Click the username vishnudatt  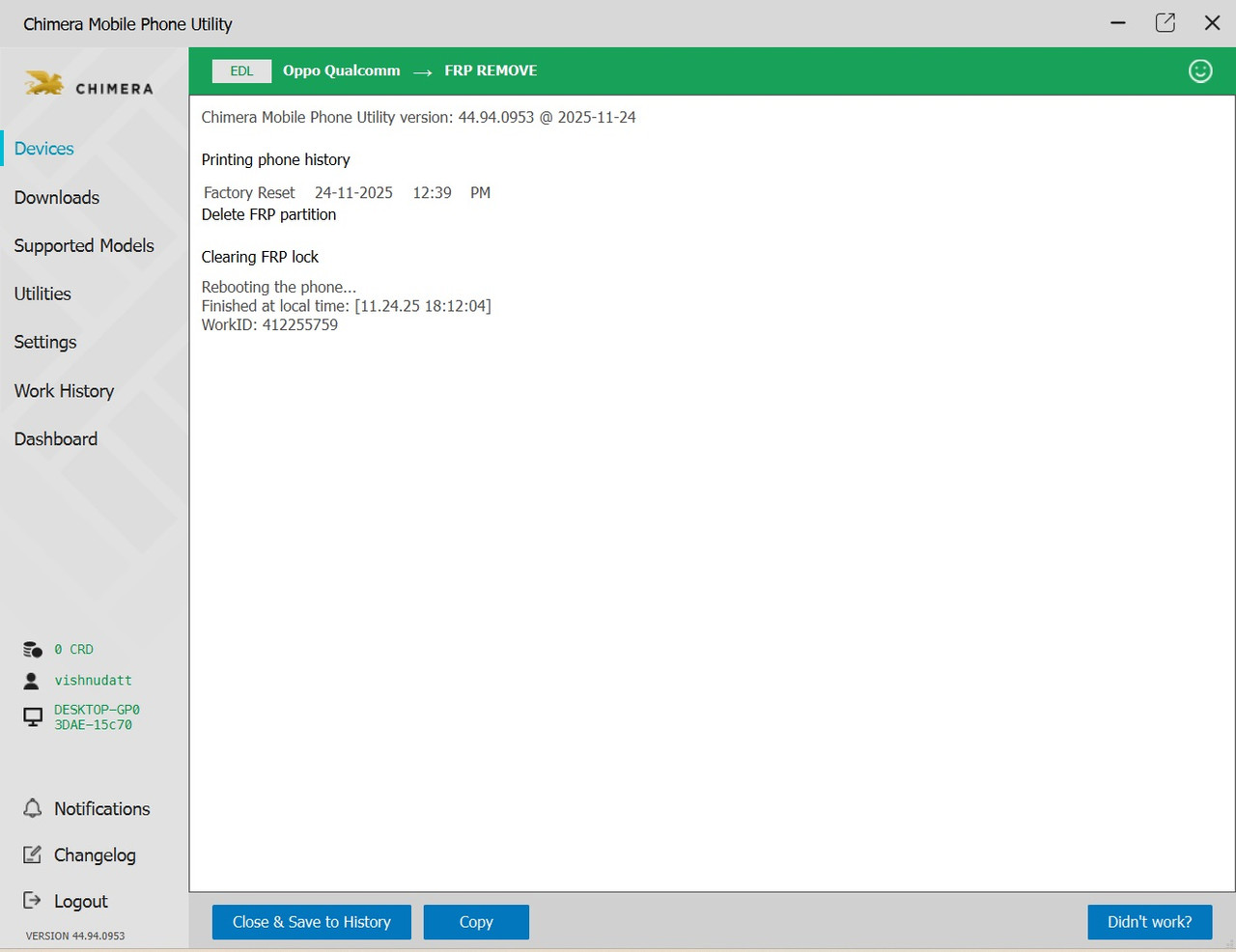pos(93,681)
